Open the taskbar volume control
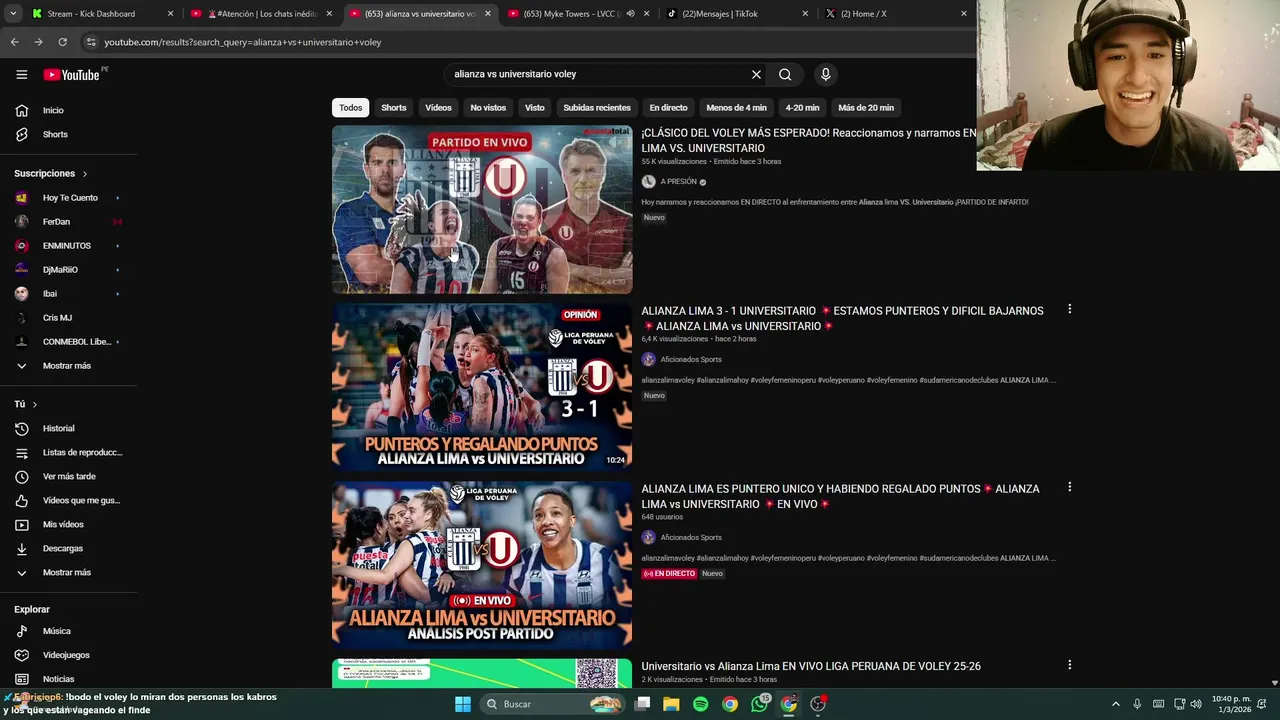 pos(1196,704)
